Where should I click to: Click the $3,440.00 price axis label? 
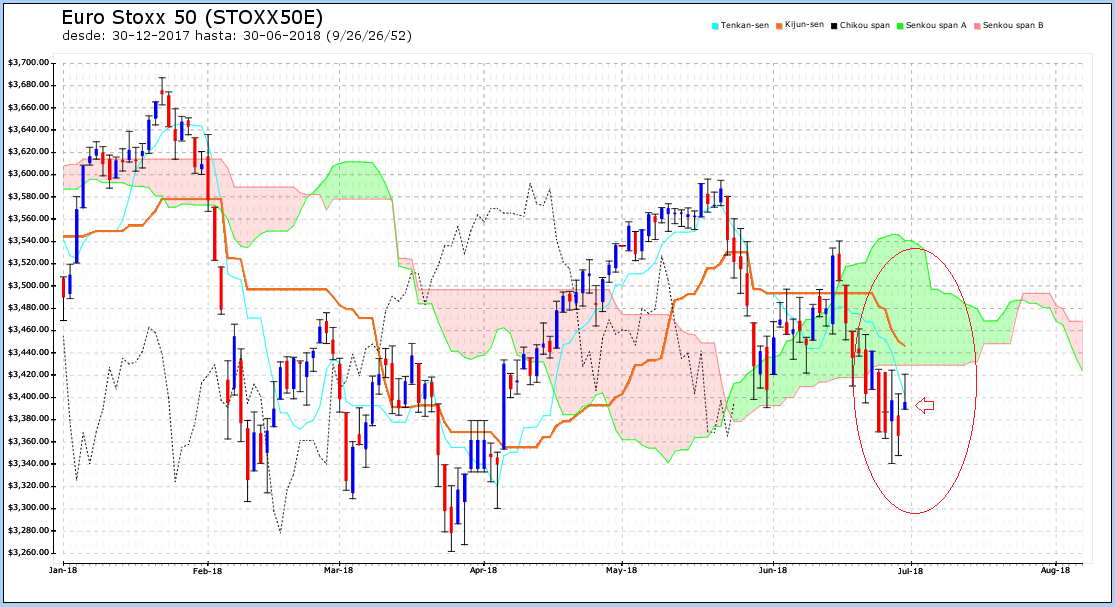tap(28, 352)
